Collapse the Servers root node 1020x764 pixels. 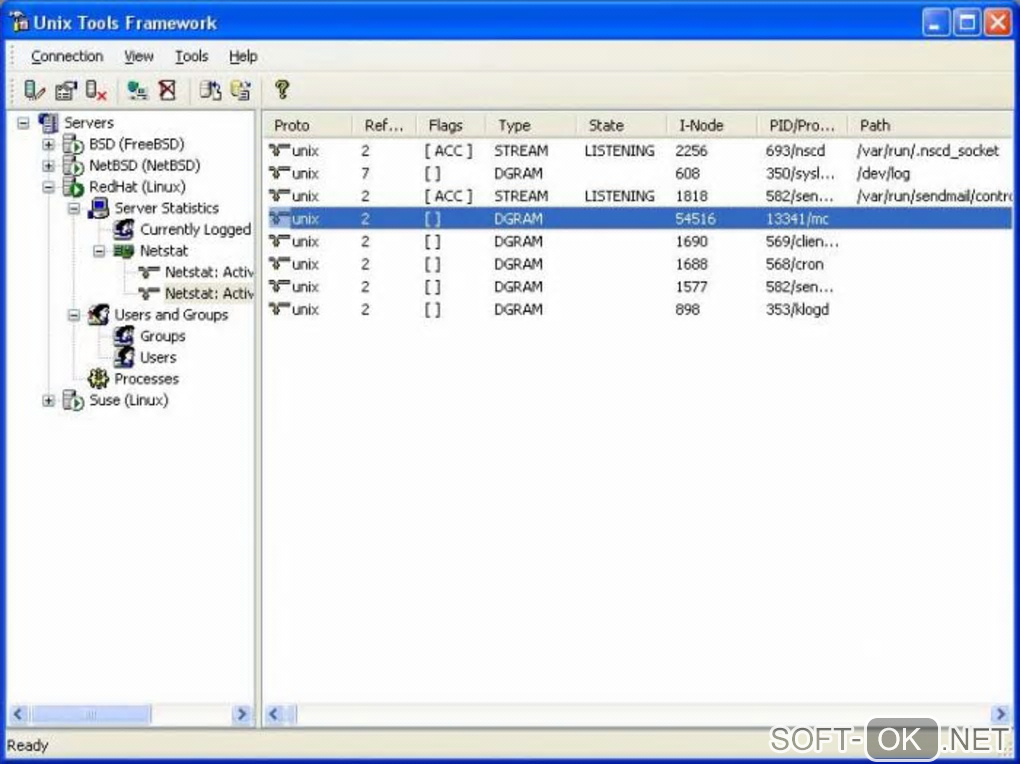click(23, 123)
